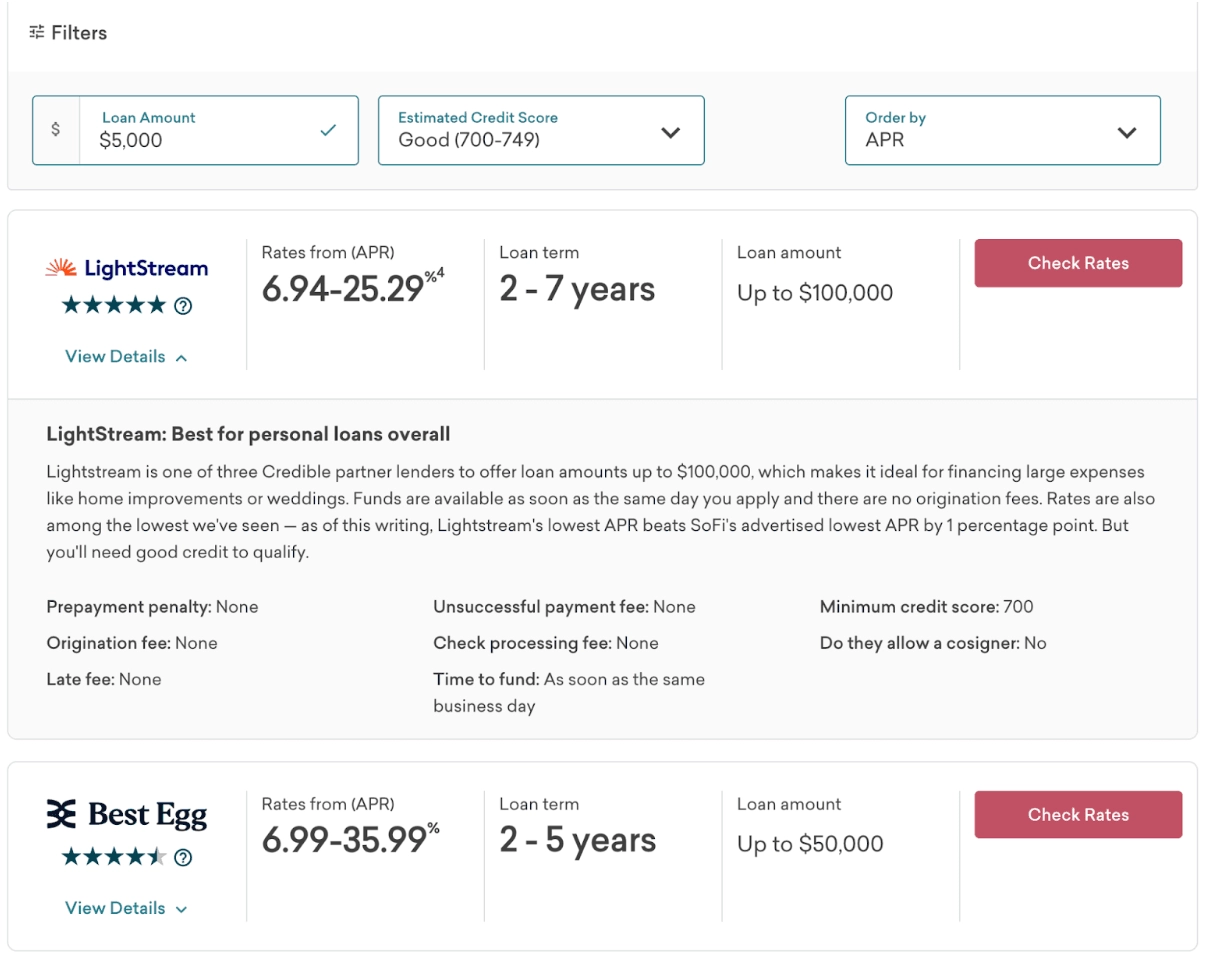Expand Best Egg View Details section
The width and height of the screenshot is (1210, 956).
(x=126, y=908)
